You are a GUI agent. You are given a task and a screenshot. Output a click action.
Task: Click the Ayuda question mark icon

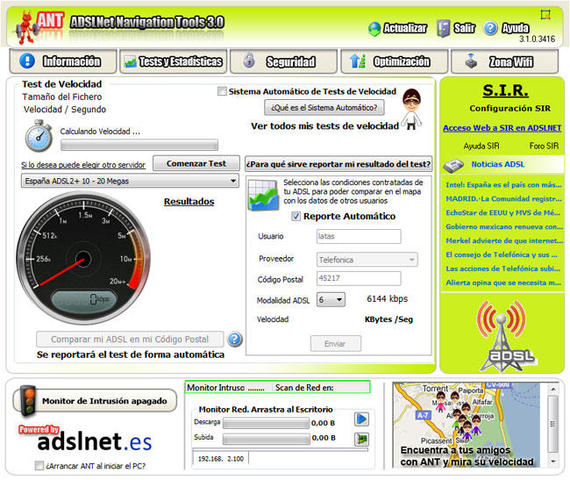coord(490,28)
